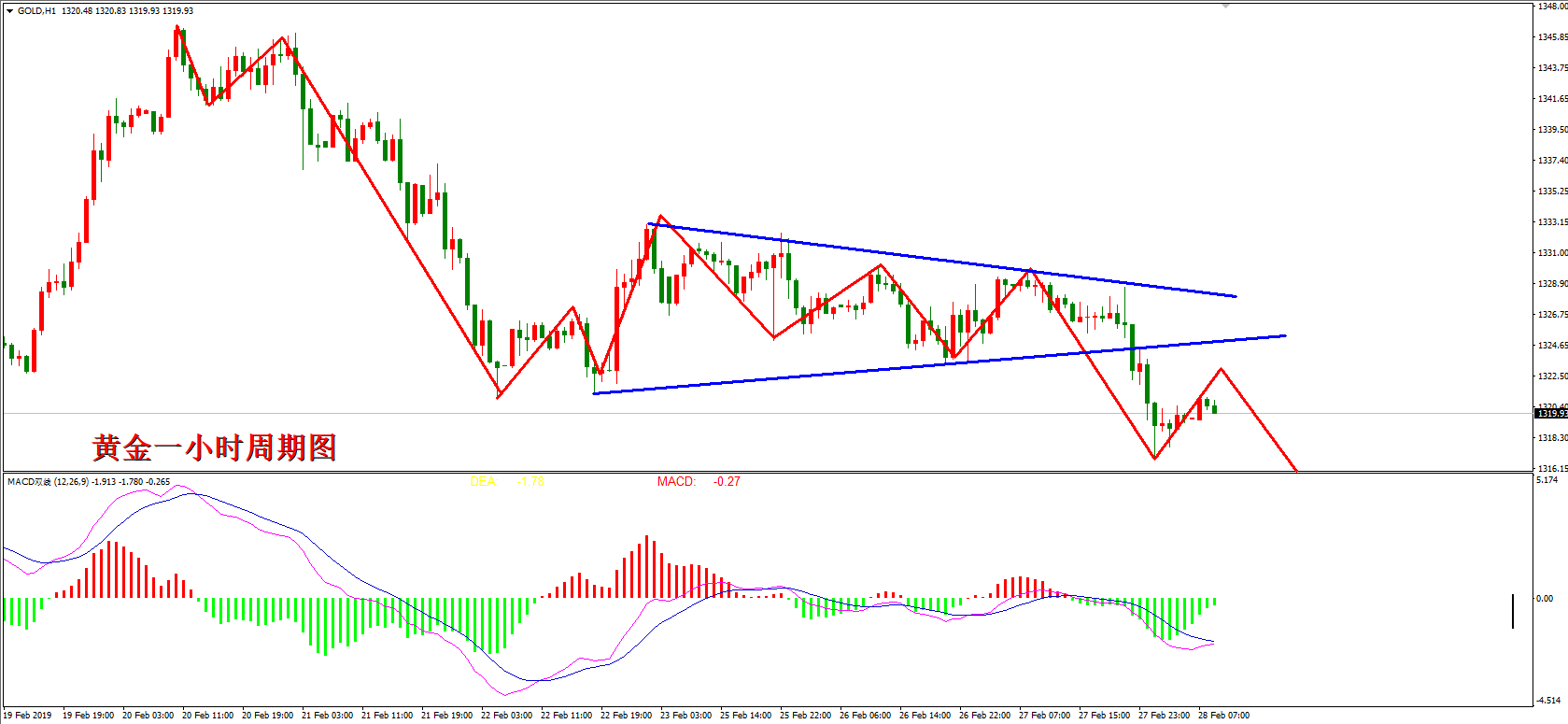Click the black vertical bar in MACD panel
Image resolution: width=1568 pixels, height=724 pixels.
(x=1513, y=611)
